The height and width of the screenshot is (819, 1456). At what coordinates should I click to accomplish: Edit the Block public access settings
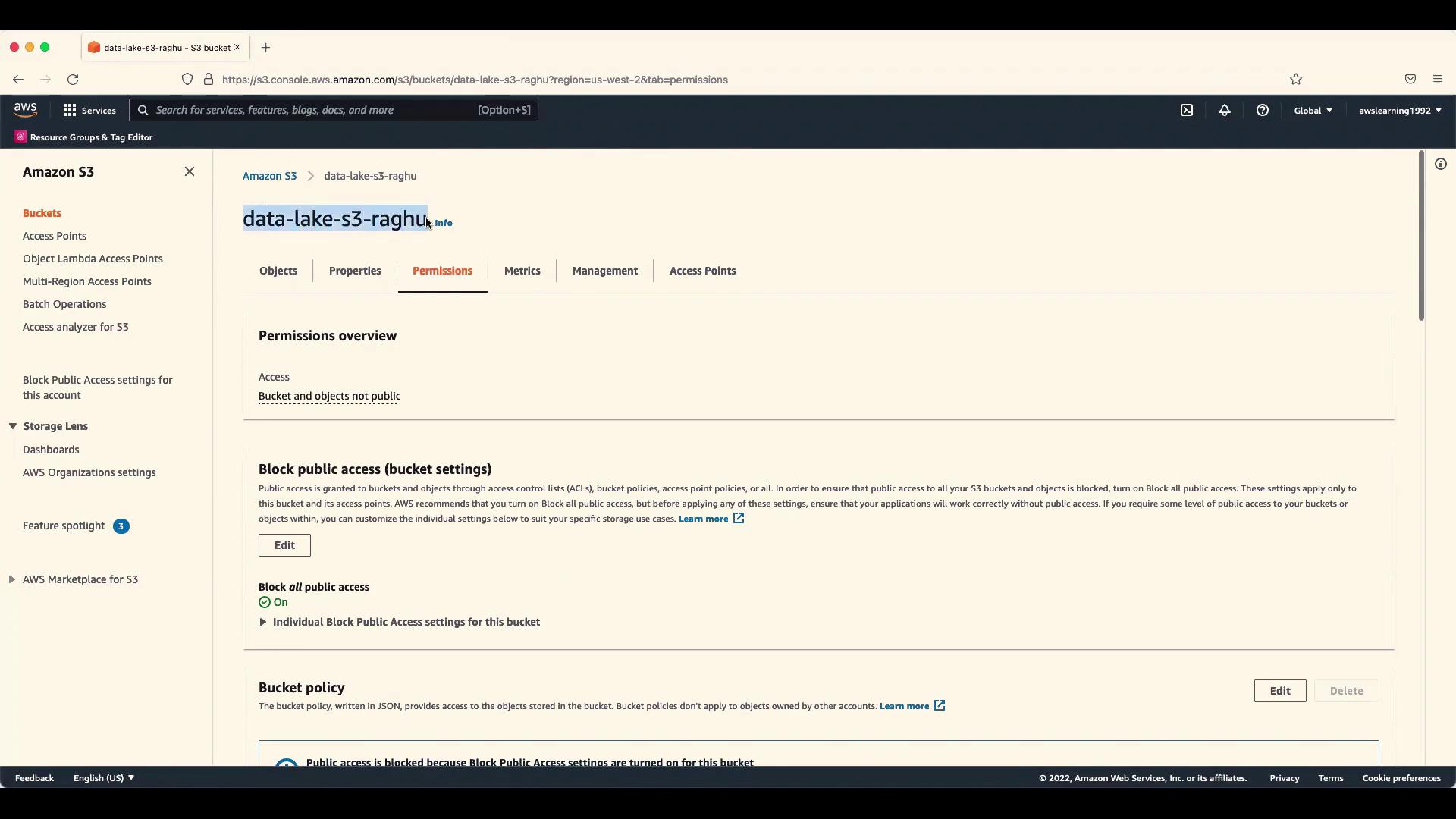click(x=284, y=545)
